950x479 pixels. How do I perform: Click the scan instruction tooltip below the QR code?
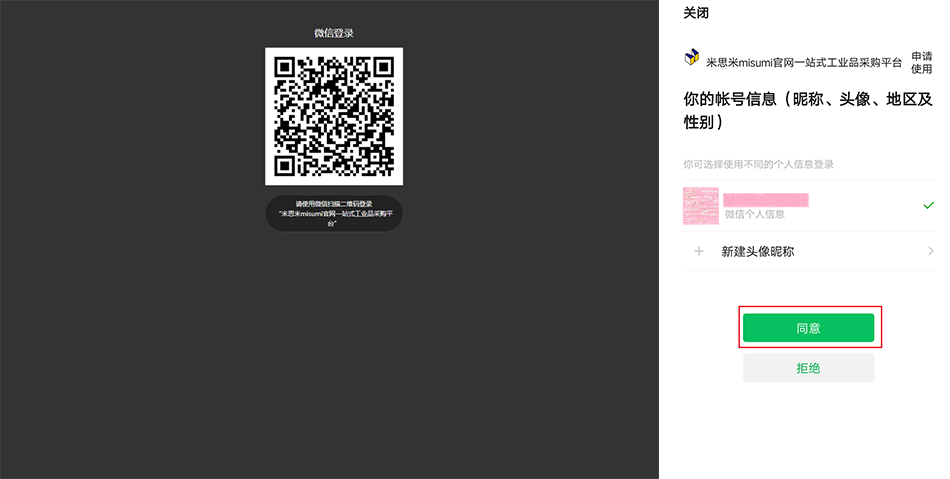[334, 213]
